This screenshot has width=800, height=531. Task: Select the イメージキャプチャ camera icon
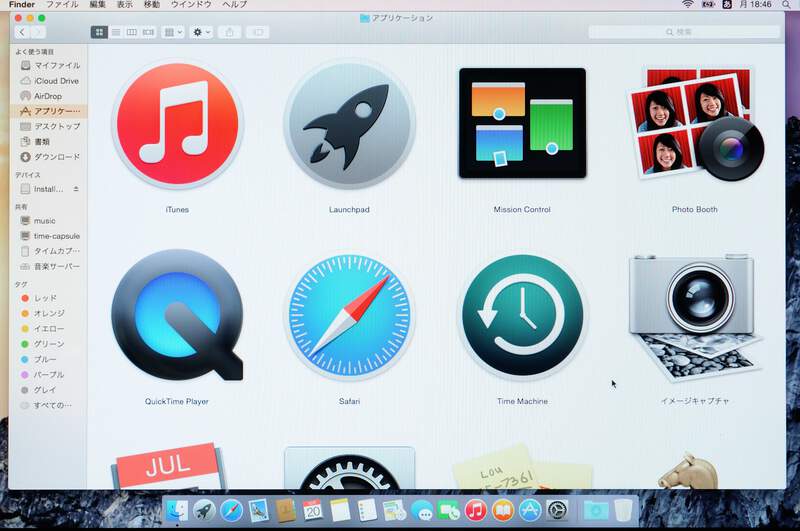[x=694, y=317]
